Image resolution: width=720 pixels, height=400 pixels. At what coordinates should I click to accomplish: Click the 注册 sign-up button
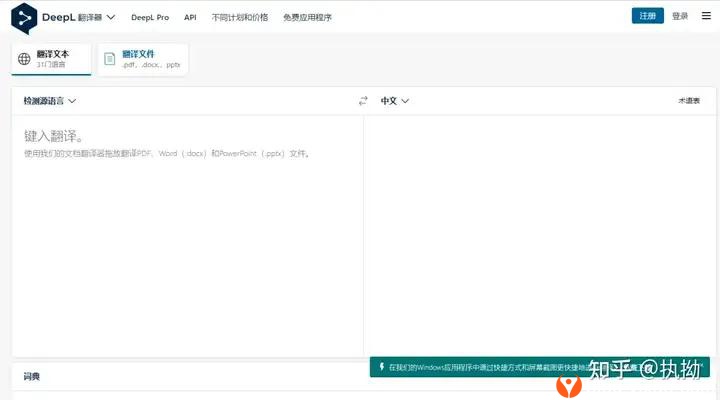click(647, 16)
